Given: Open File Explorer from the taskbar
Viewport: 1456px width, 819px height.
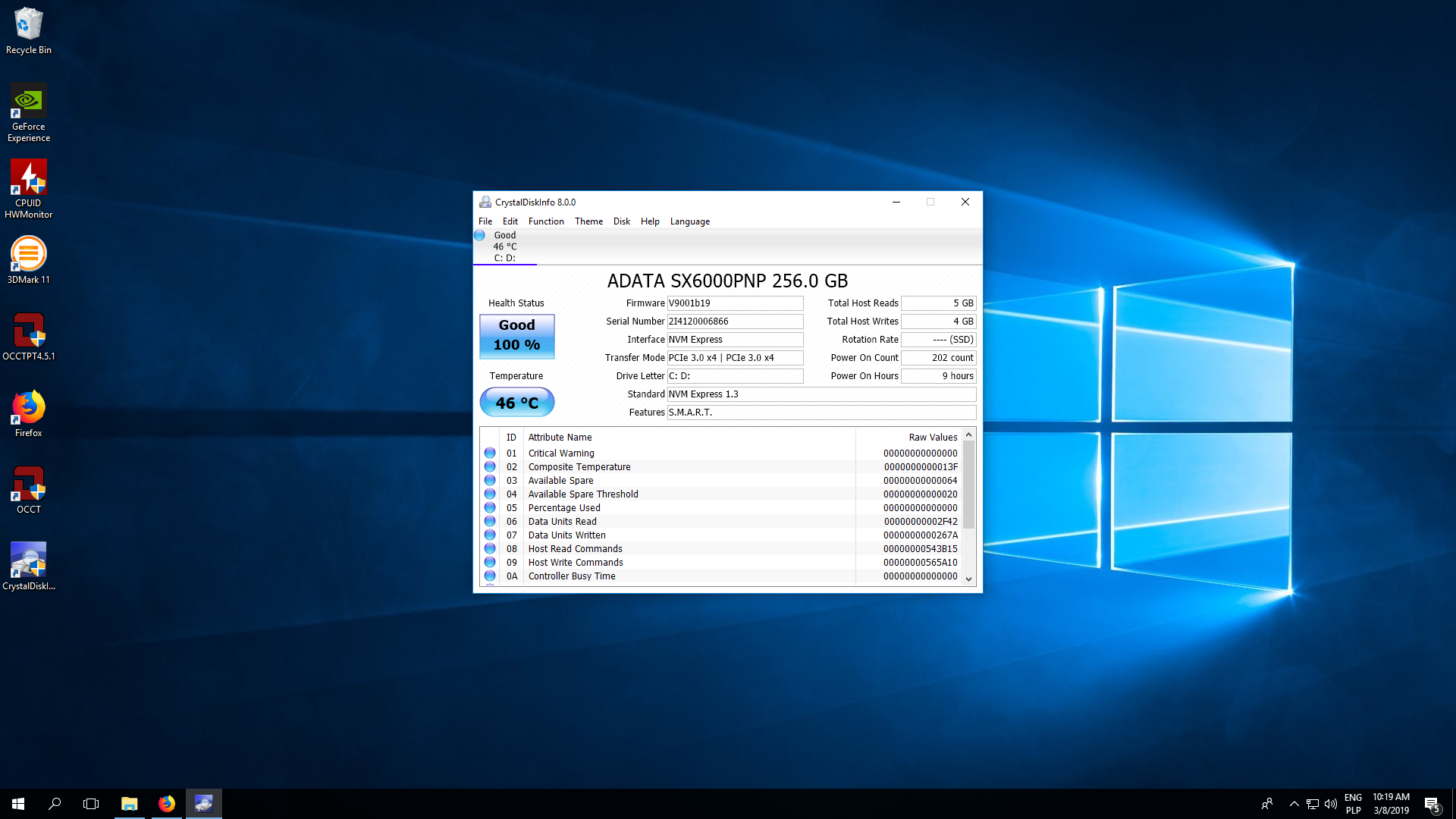Looking at the screenshot, I should [130, 804].
